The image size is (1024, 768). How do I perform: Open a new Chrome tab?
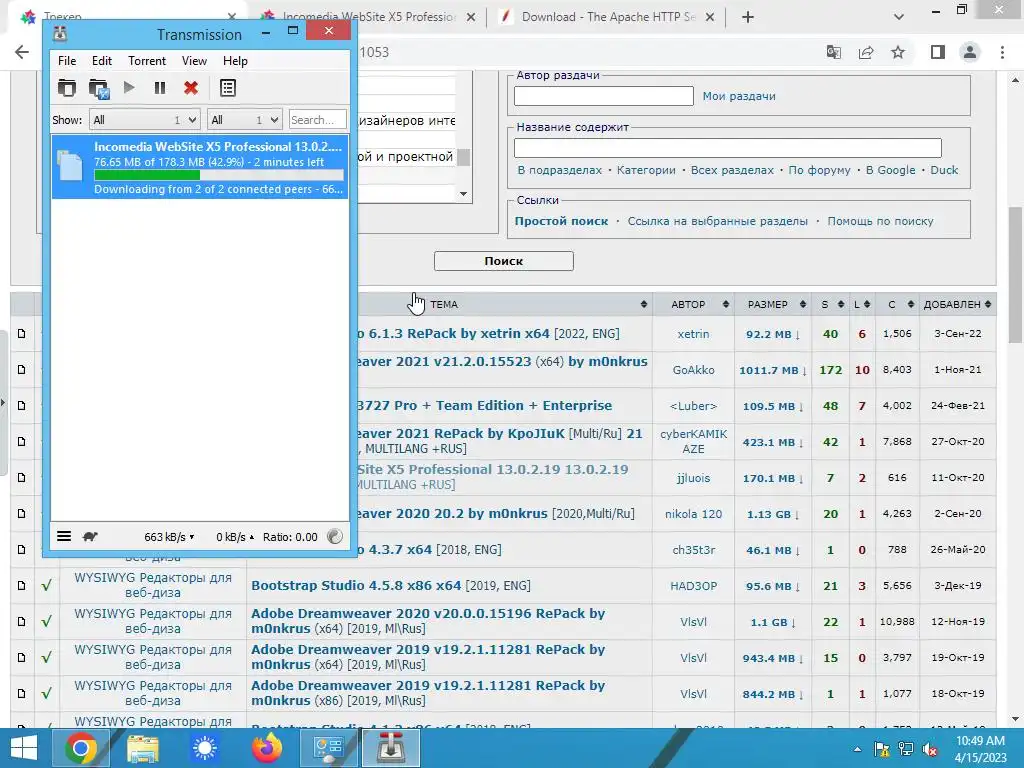pos(748,17)
